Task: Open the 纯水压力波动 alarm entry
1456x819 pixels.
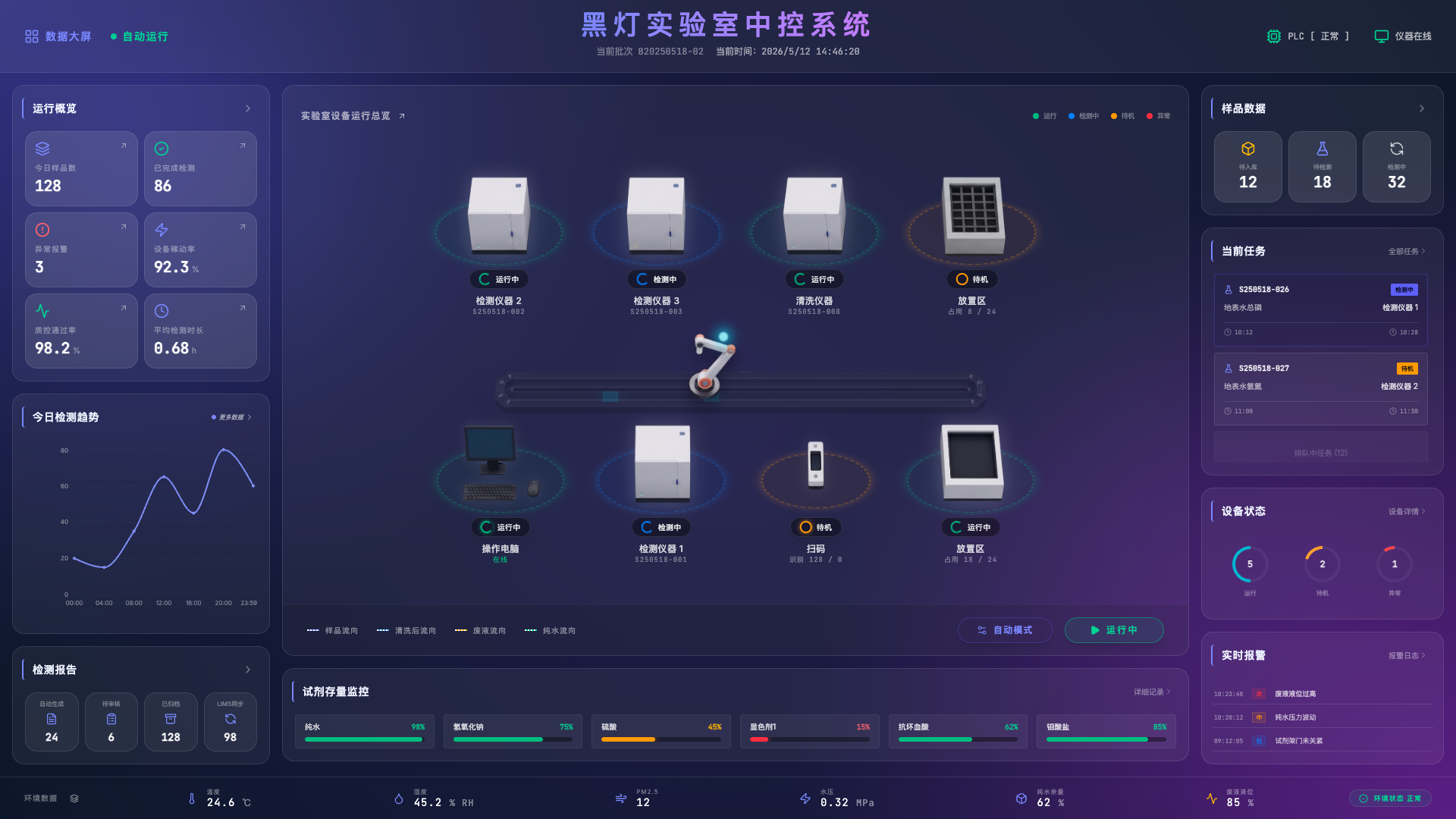Action: click(x=1323, y=717)
